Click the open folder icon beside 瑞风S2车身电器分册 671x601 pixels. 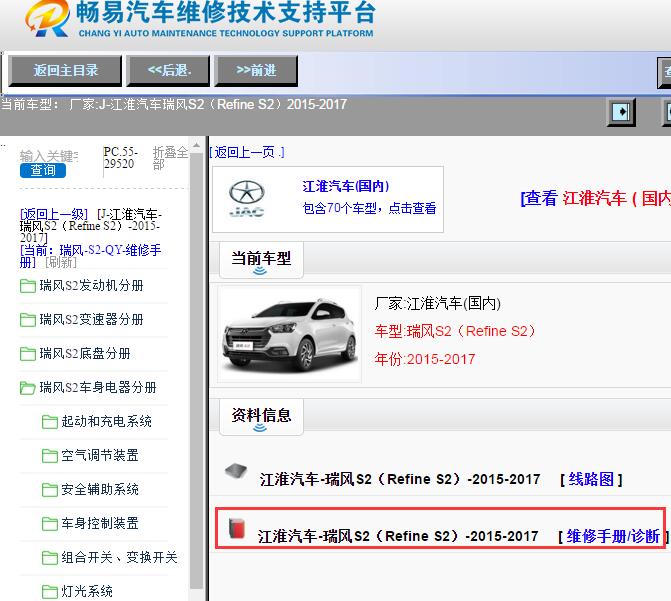tap(28, 388)
